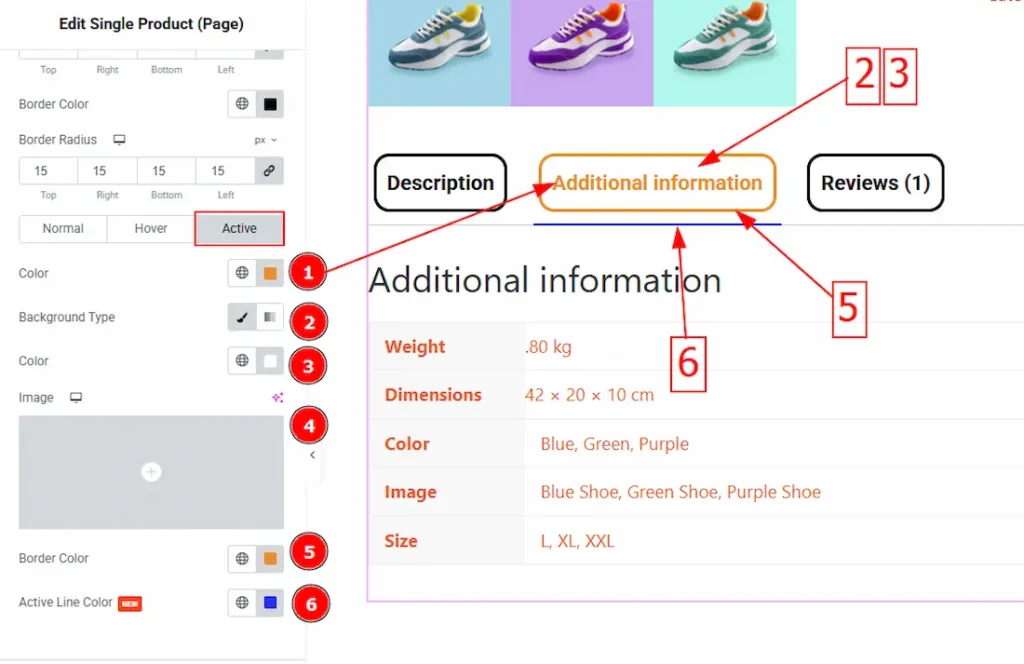This screenshot has width=1024, height=664.
Task: Switch to the Normal state
Action: [x=63, y=229]
